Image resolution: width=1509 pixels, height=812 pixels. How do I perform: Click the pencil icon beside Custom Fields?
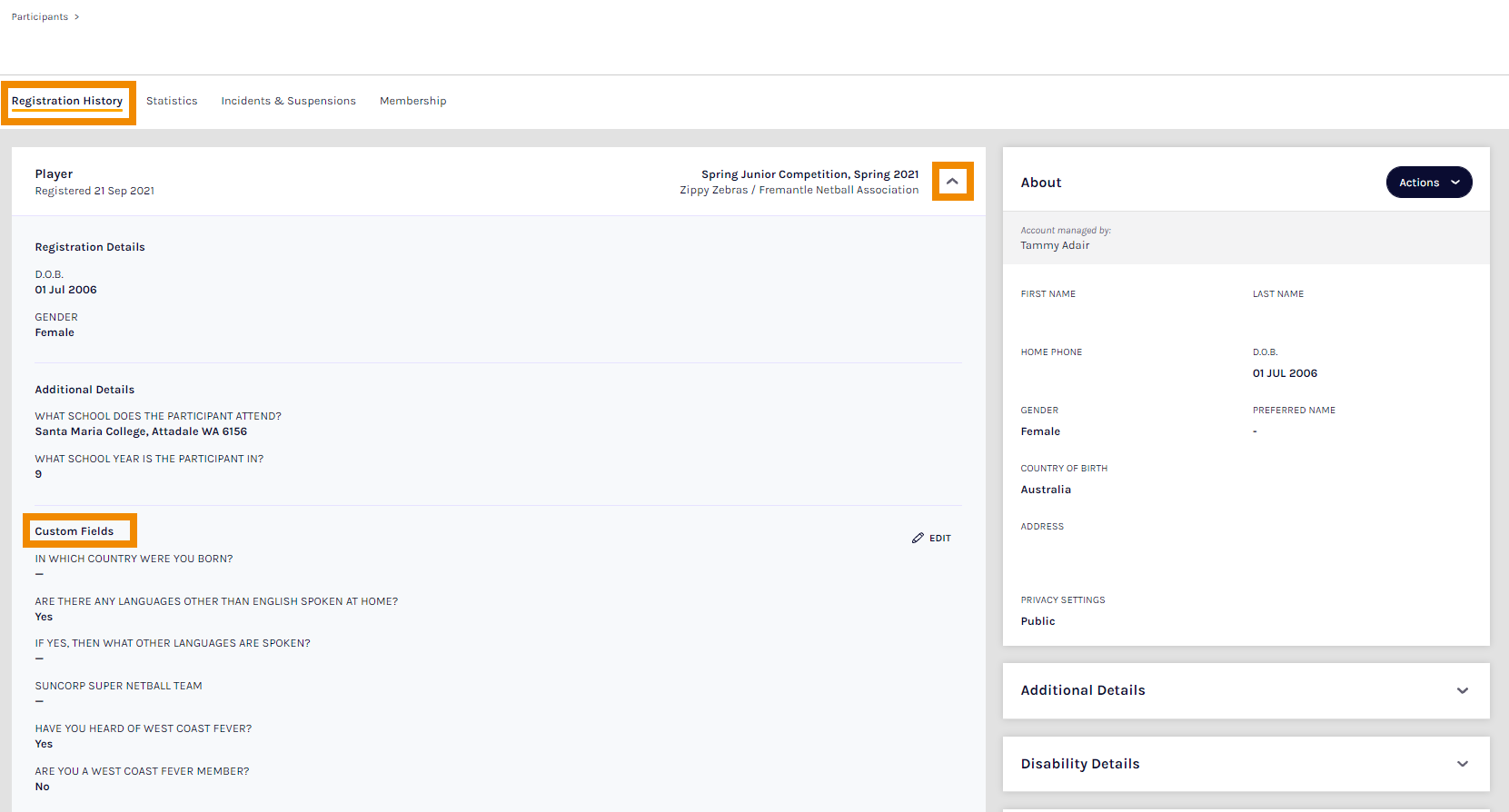pos(918,538)
